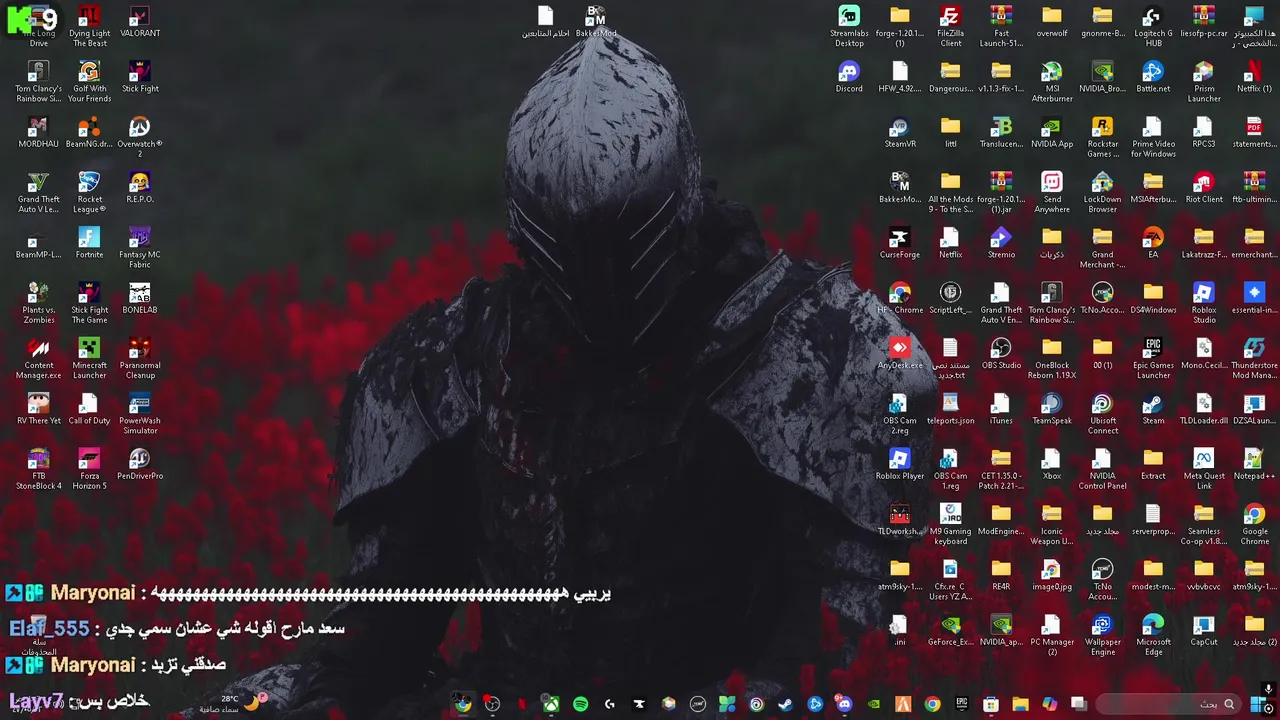Open the SteamVR desktop shortcut

point(900,133)
